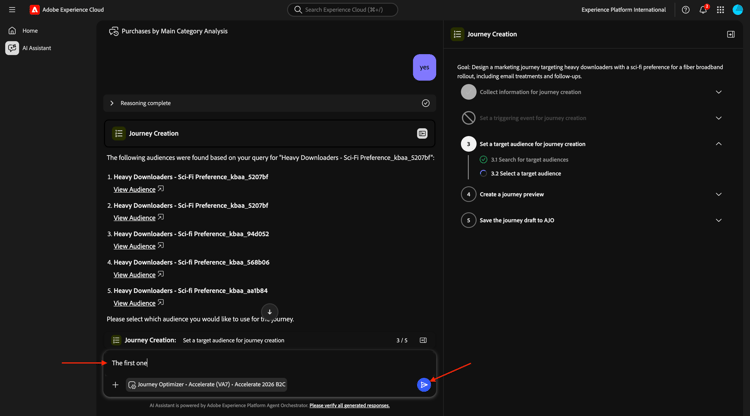Click the 3 / 5 step counter

(402, 340)
